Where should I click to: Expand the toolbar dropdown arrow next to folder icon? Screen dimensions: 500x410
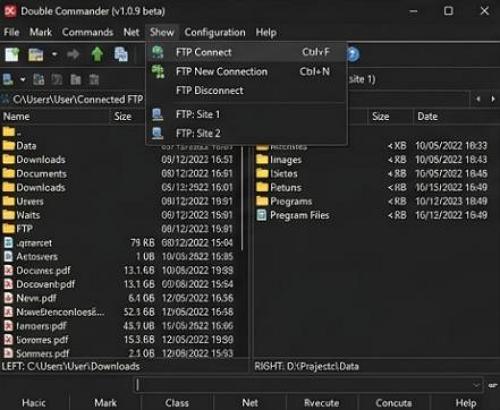[55, 54]
